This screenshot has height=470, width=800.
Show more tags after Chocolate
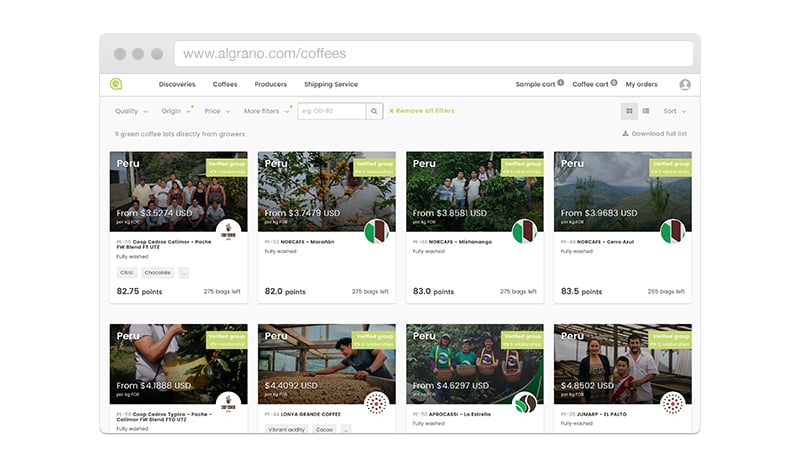184,273
